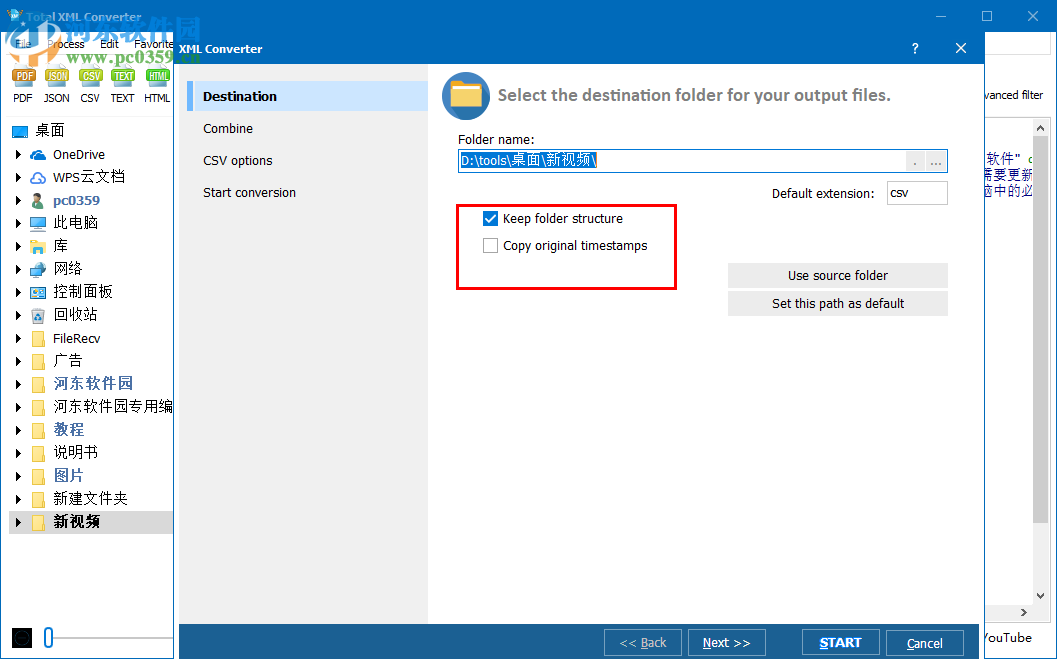The height and width of the screenshot is (659, 1057).
Task: Switch to the CSV options step
Action: coord(237,160)
